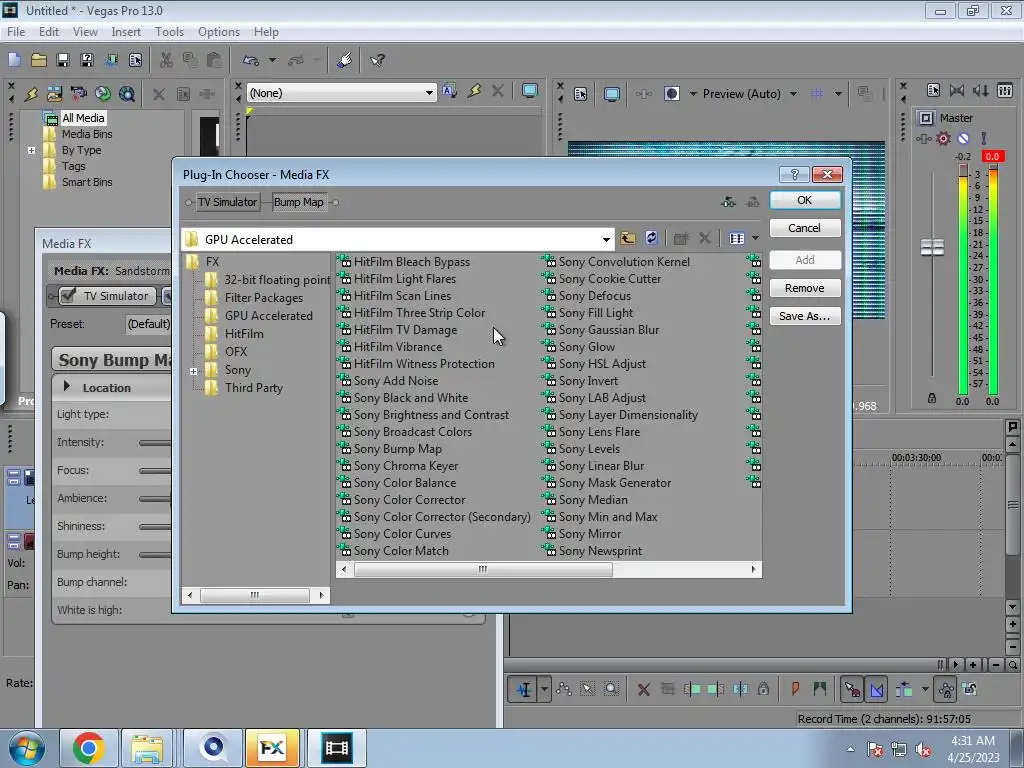
Task: Toggle the Enable Snapping timeline icon
Action: [x=852, y=689]
